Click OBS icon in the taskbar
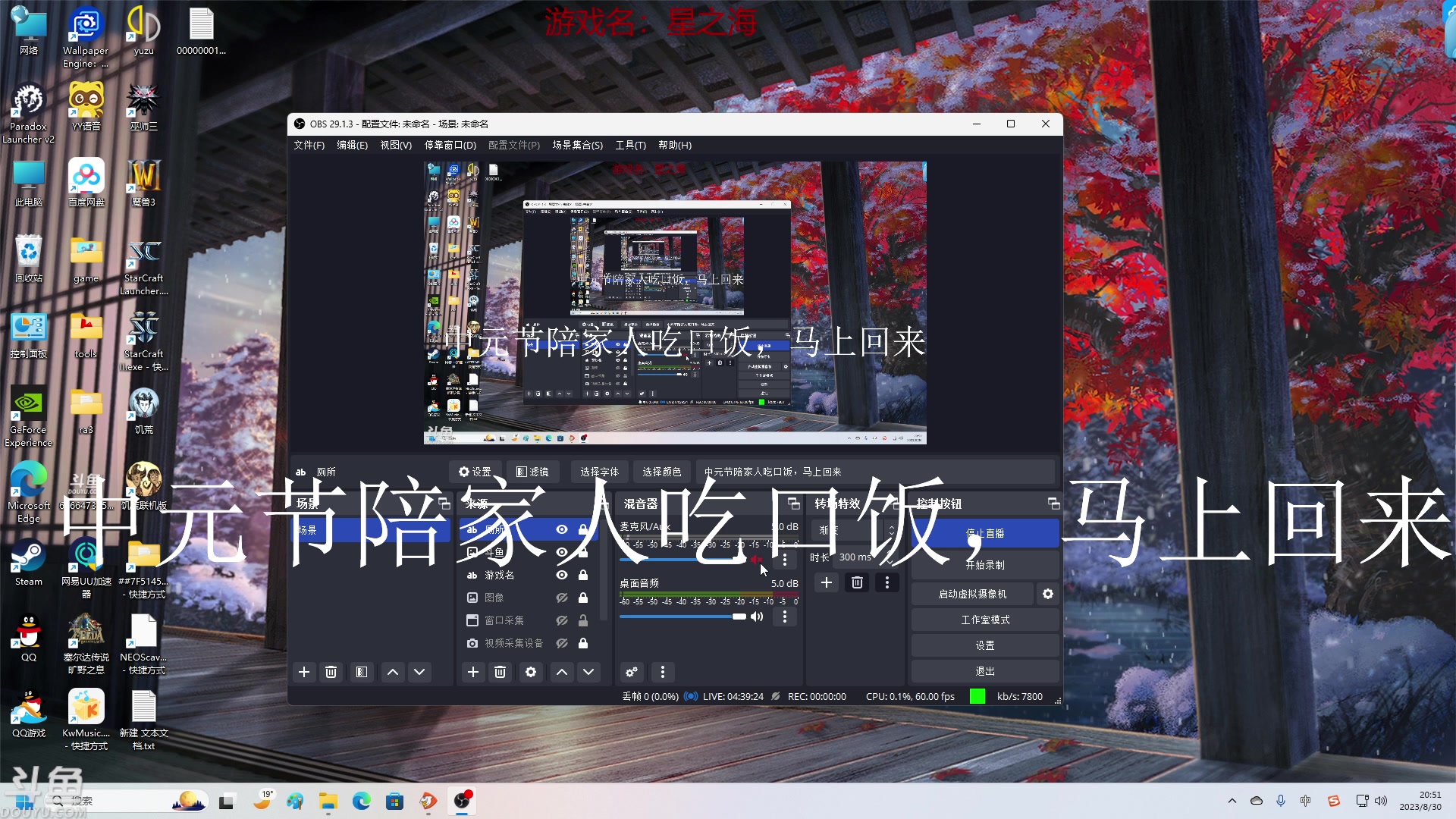 click(x=462, y=801)
